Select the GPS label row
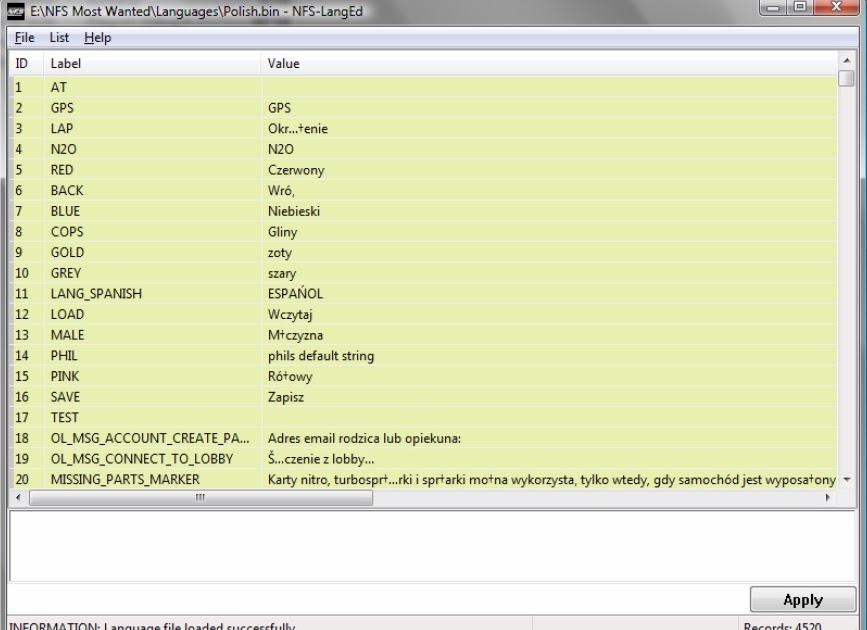The height and width of the screenshot is (630, 867). [x=423, y=108]
